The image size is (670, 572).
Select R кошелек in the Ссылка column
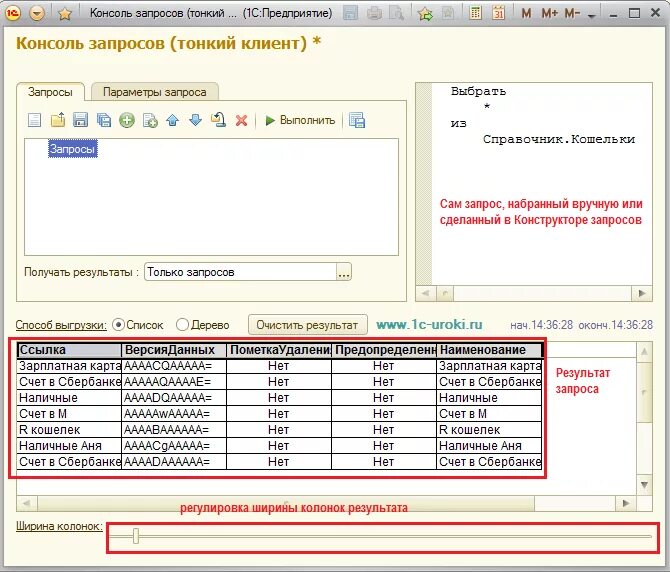(x=70, y=430)
